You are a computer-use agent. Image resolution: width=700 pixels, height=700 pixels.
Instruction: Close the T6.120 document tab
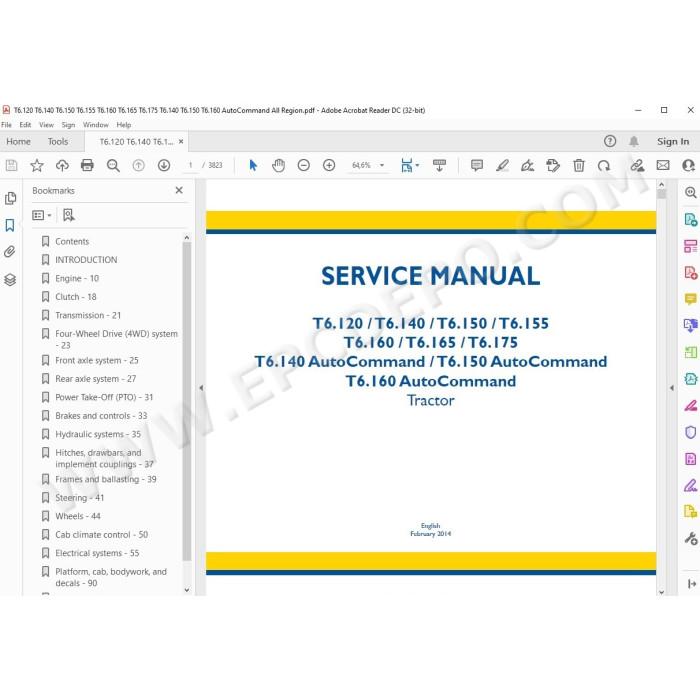point(181,142)
